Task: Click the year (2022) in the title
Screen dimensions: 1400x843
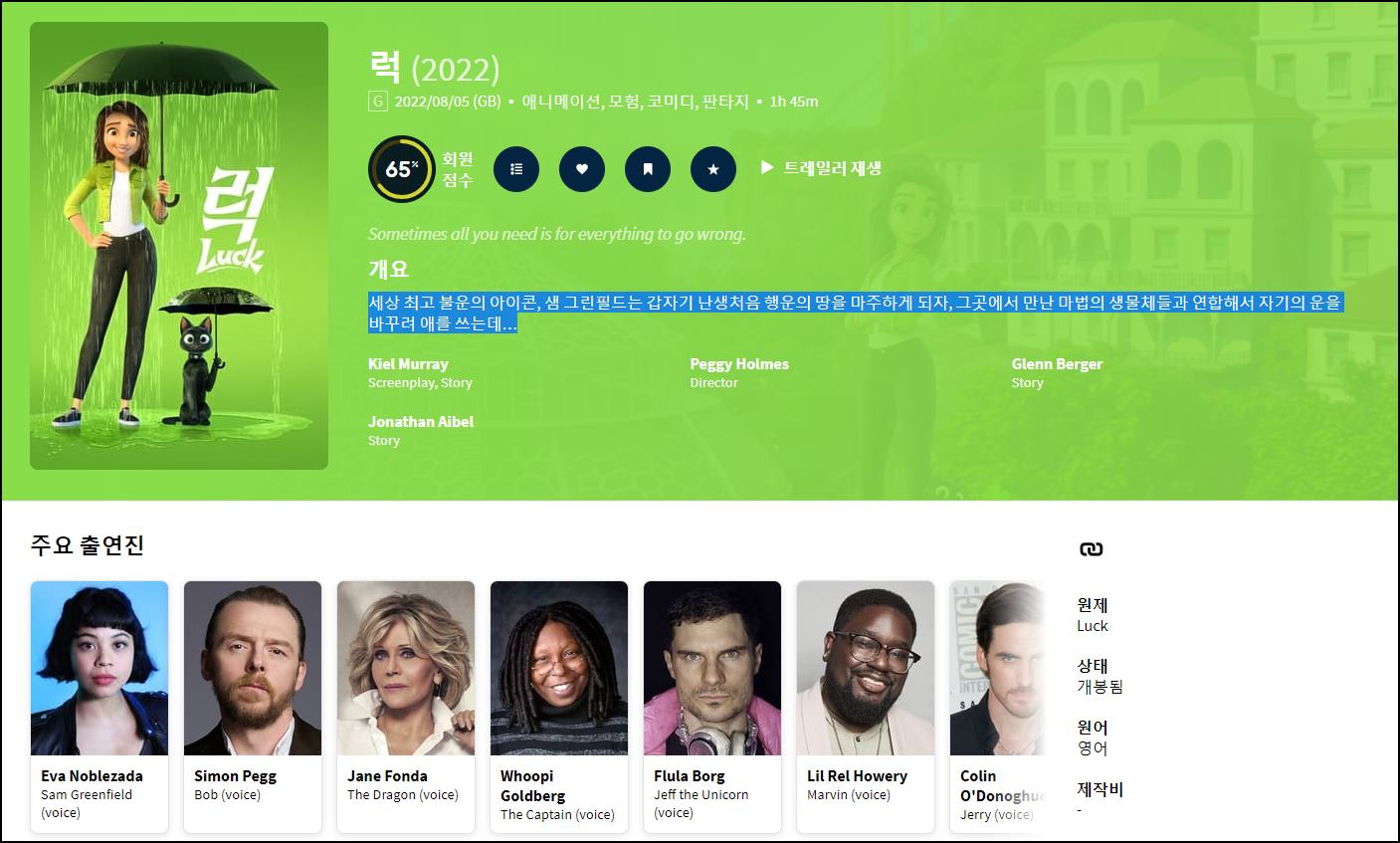Action: [x=455, y=70]
